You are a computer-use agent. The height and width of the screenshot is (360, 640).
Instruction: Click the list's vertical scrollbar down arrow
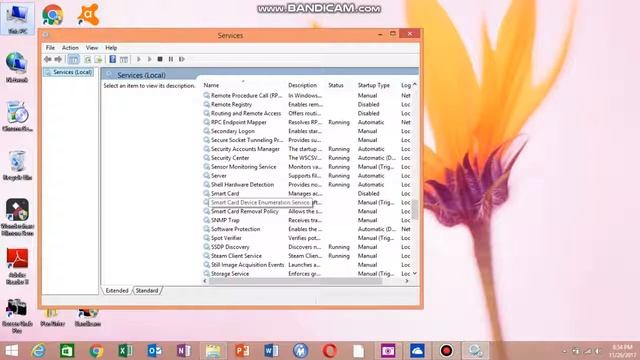pyautogui.click(x=415, y=273)
